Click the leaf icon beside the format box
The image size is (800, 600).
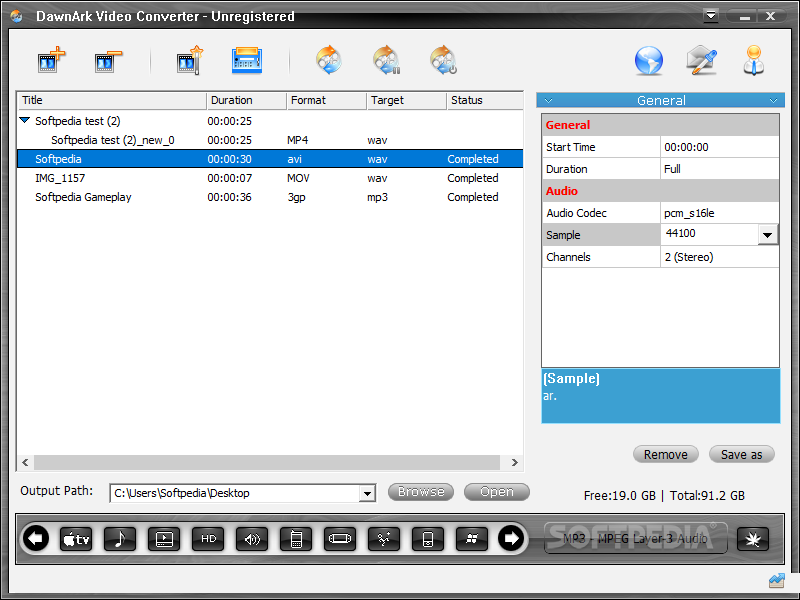pyautogui.click(x=753, y=539)
